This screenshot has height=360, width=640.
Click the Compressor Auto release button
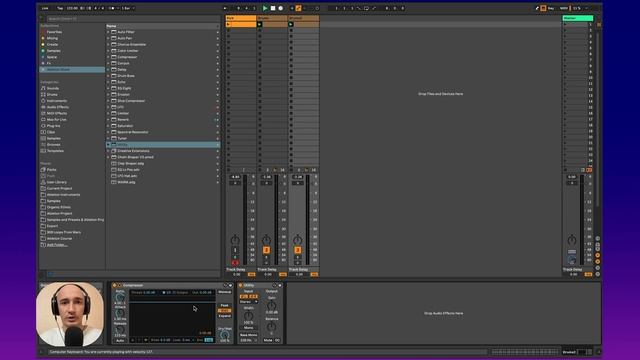[x=120, y=340]
